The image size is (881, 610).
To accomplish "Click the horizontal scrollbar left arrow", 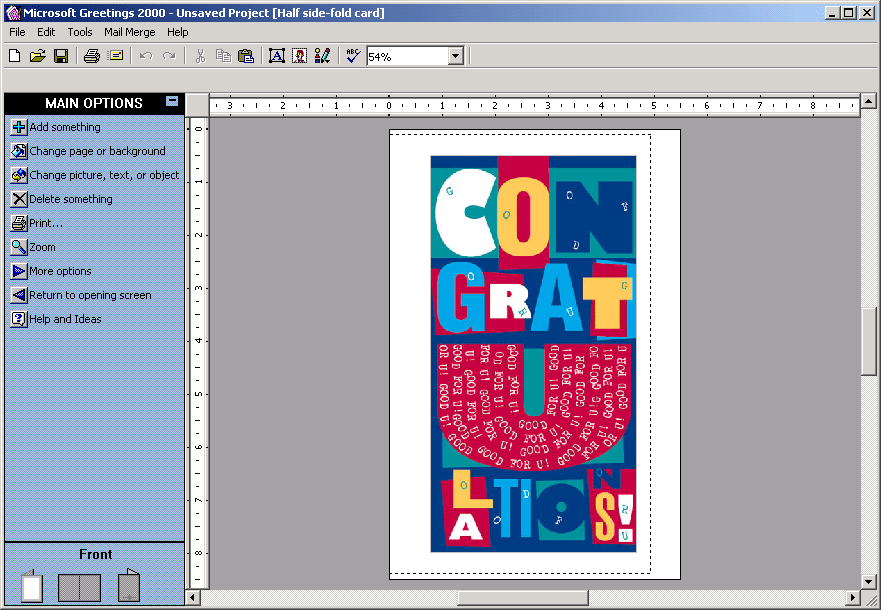I will pos(193,598).
